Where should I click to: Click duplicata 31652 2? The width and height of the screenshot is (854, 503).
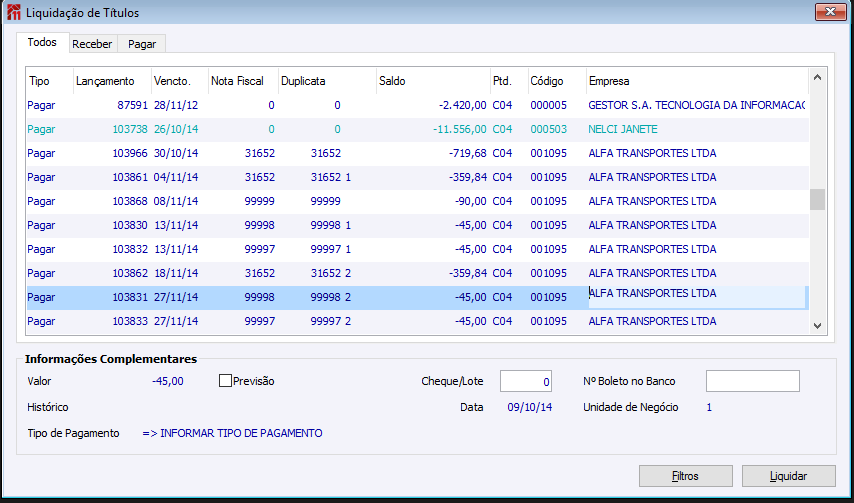(331, 273)
